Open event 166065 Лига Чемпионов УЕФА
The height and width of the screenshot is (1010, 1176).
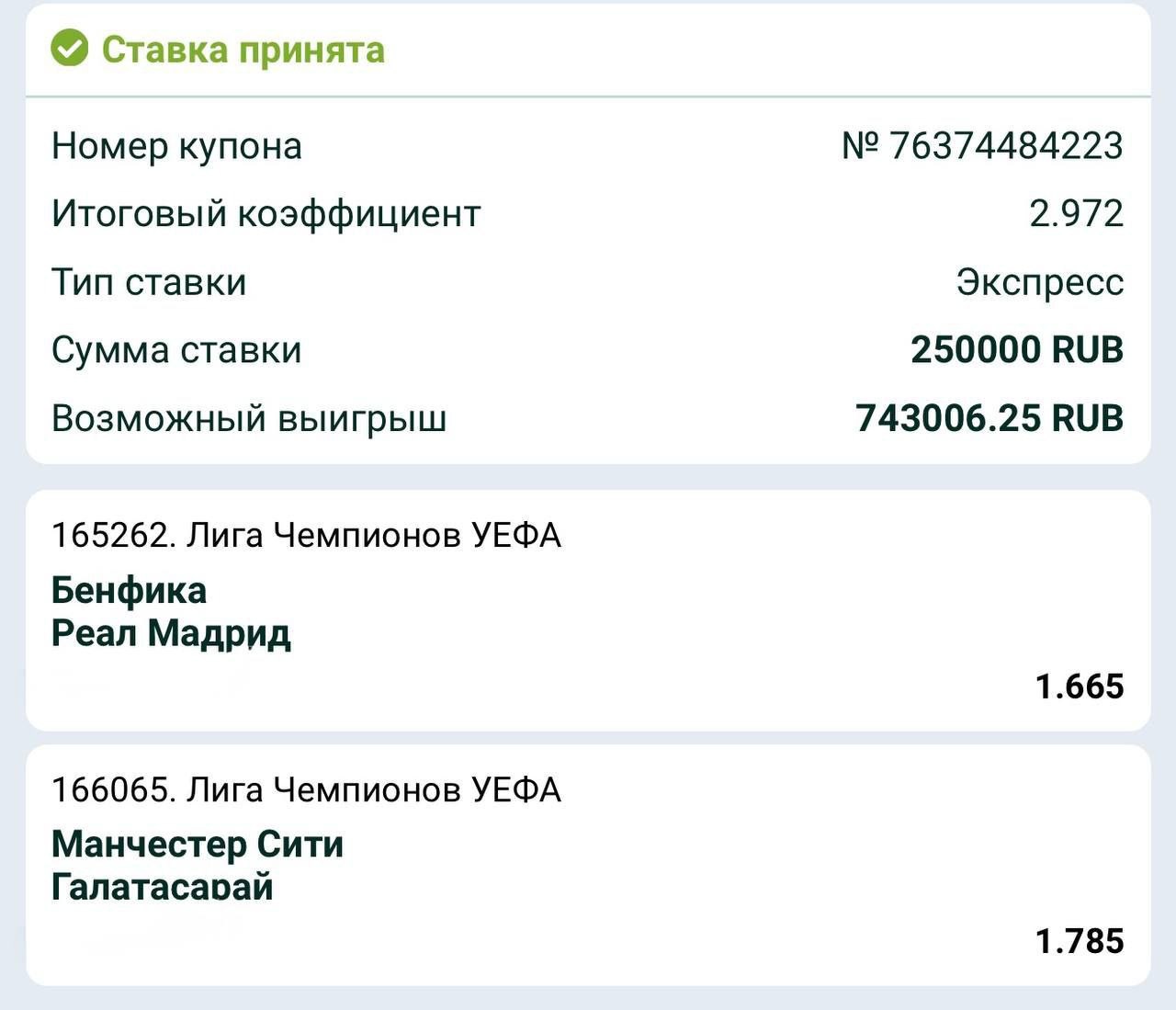click(306, 789)
